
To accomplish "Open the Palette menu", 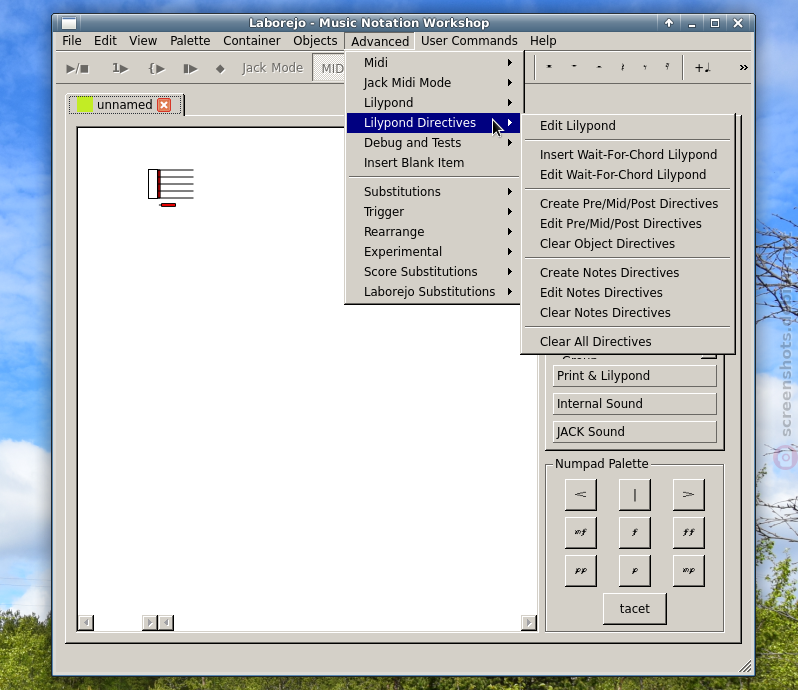I will (190, 41).
